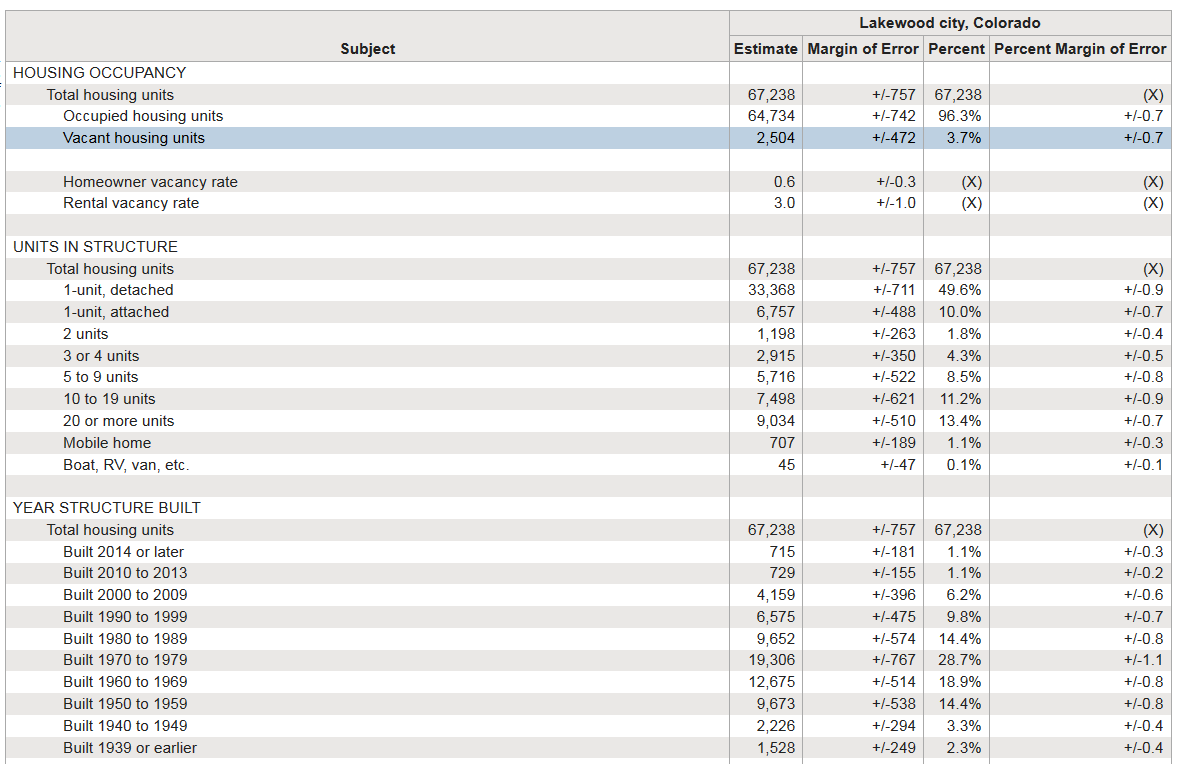Select the Built 1939 or earlier row

click(x=130, y=748)
